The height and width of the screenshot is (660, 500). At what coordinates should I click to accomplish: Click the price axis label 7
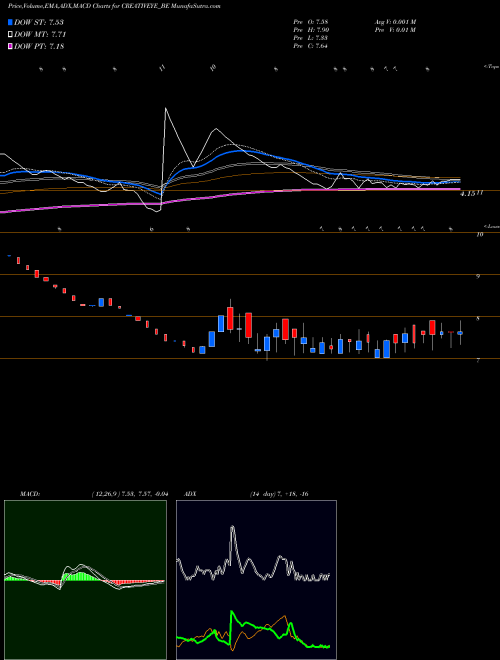[478, 361]
